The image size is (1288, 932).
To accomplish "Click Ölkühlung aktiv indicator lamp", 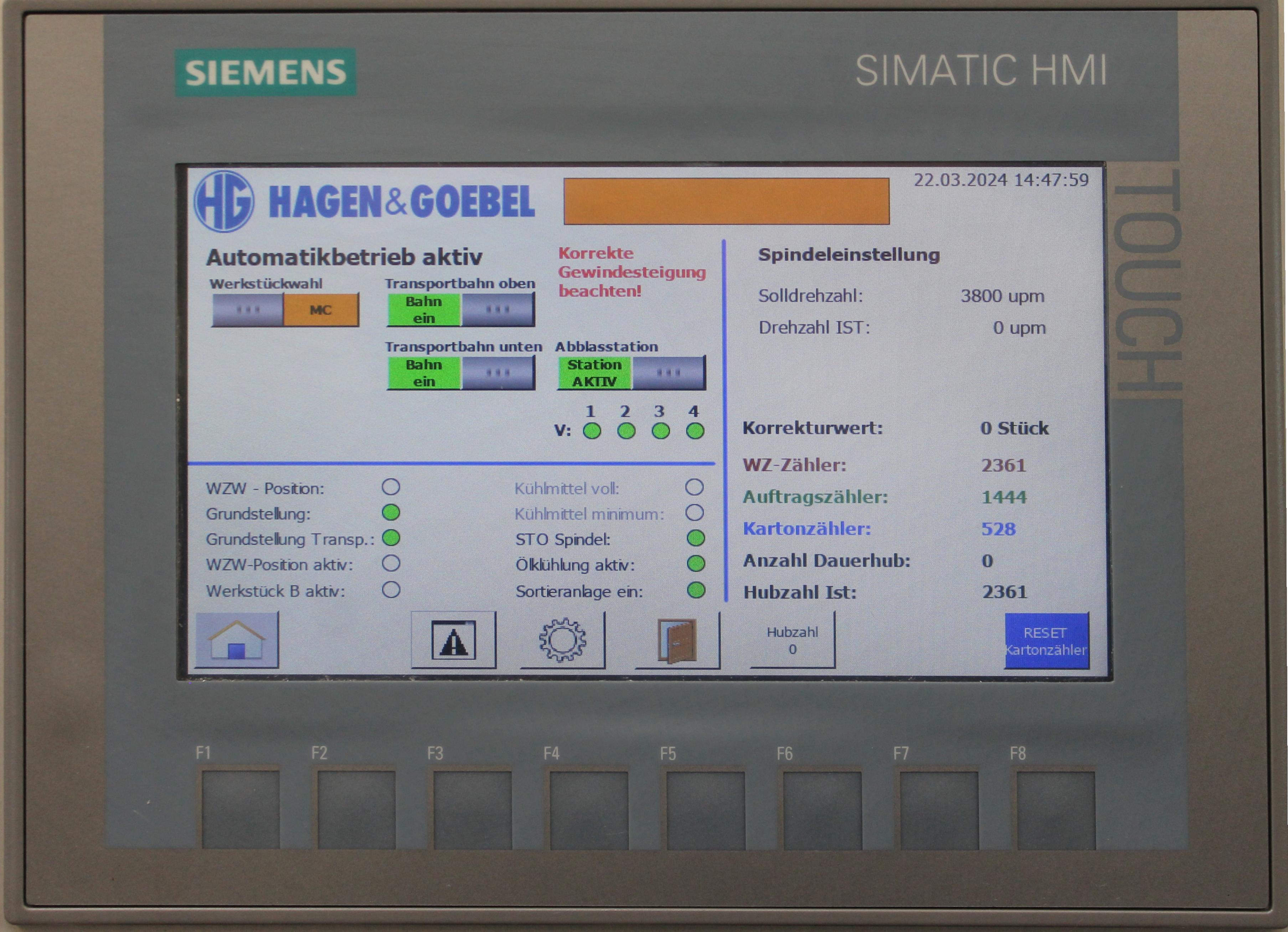I will (696, 564).
